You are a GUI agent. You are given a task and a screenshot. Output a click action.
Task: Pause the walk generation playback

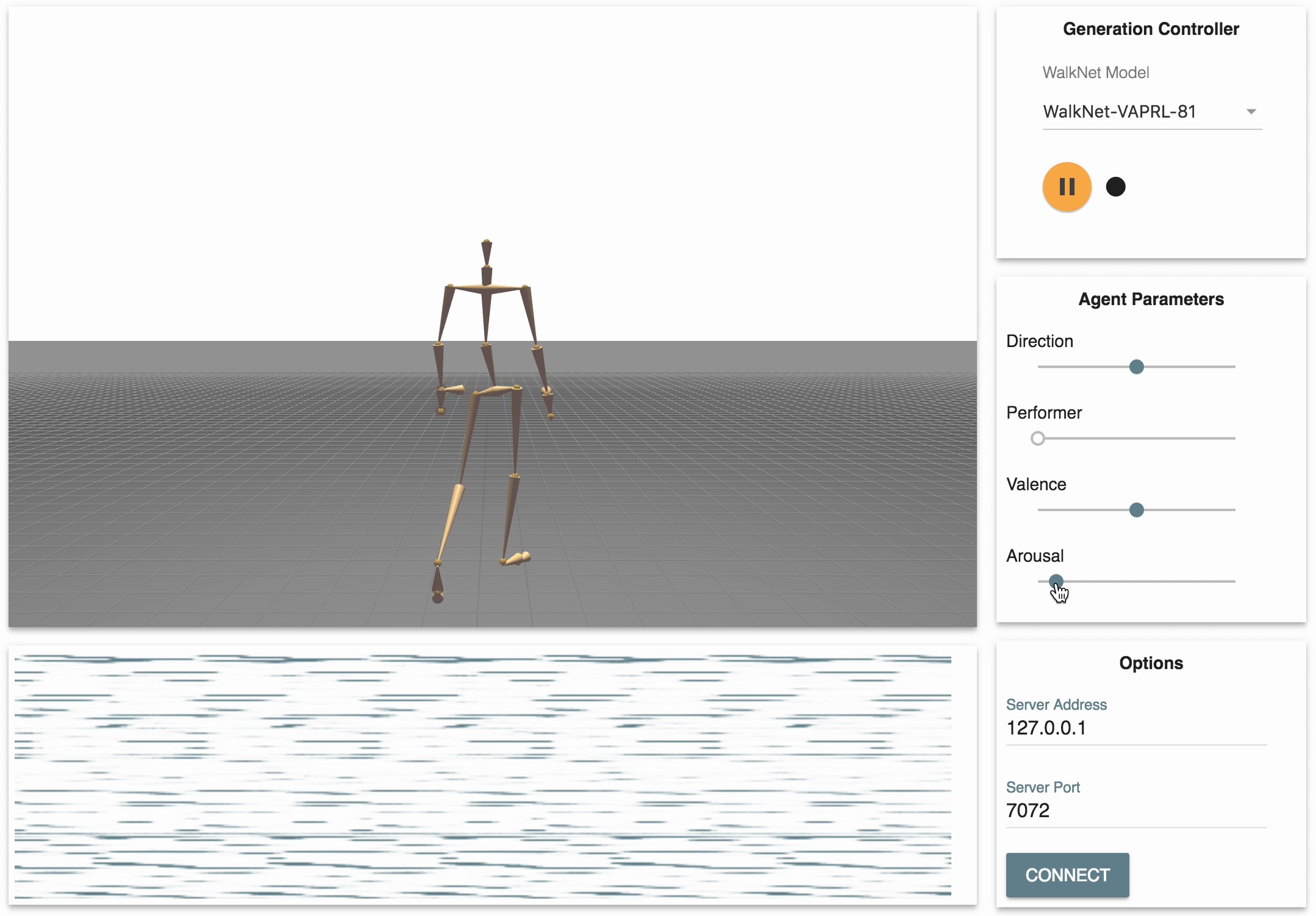pyautogui.click(x=1067, y=187)
